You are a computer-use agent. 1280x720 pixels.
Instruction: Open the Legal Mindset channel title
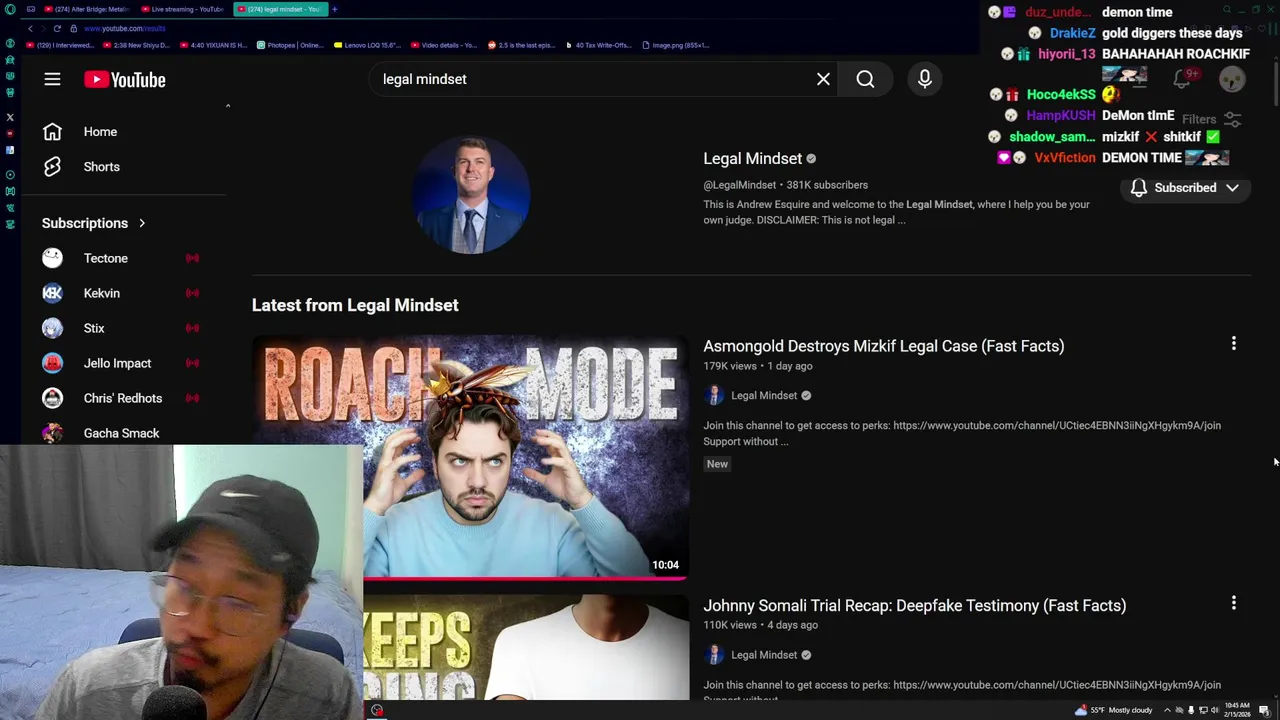pos(753,158)
